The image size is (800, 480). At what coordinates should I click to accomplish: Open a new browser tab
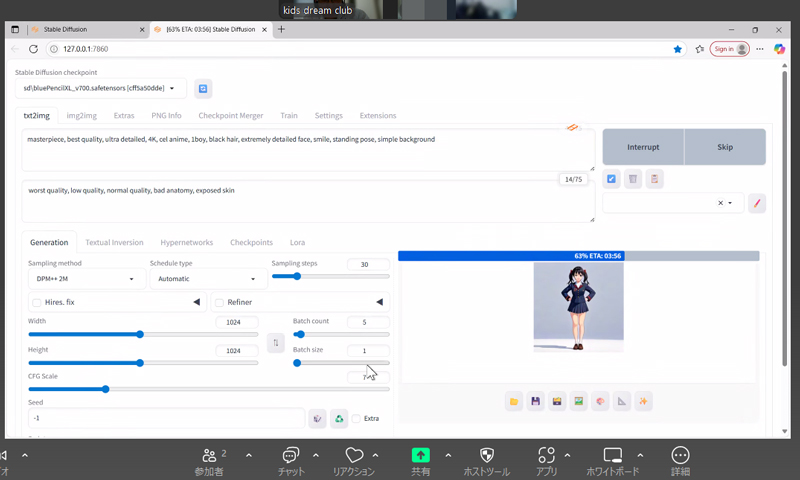[x=281, y=30]
